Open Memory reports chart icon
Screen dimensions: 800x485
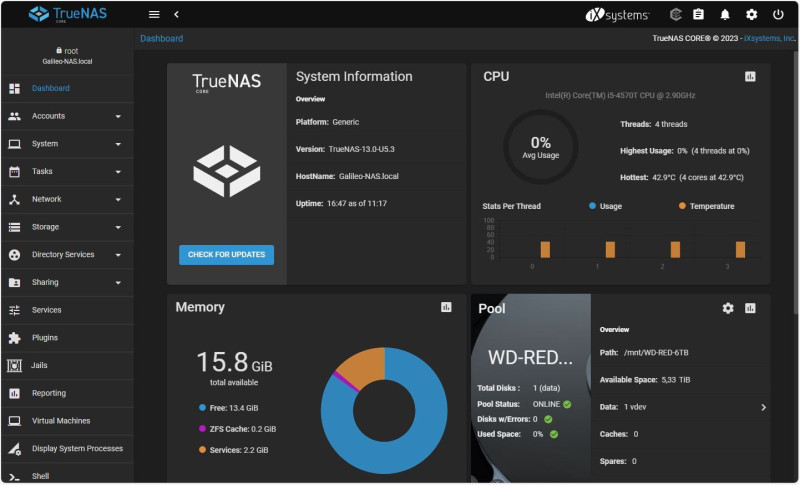point(446,307)
